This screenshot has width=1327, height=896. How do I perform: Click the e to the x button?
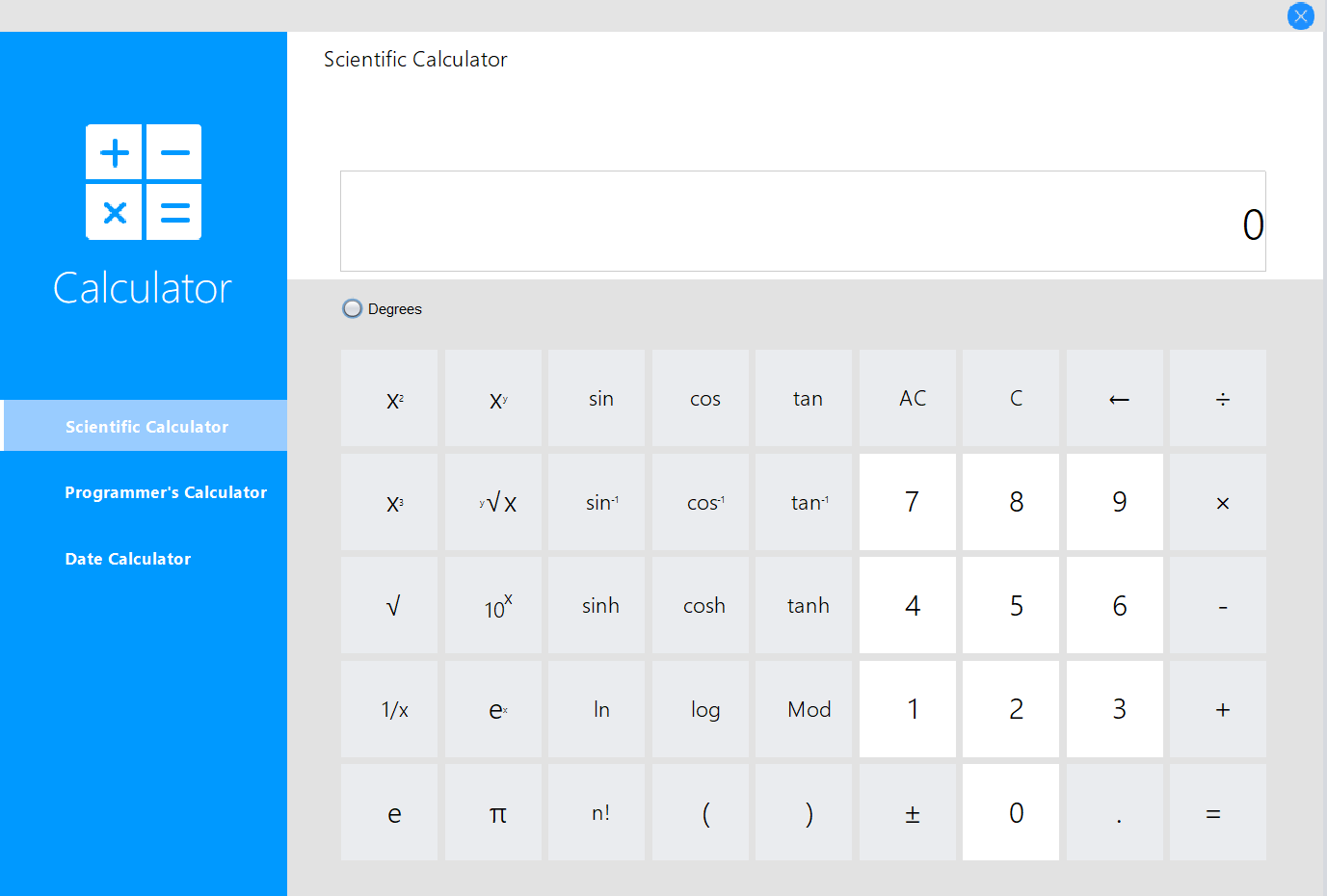tap(493, 709)
